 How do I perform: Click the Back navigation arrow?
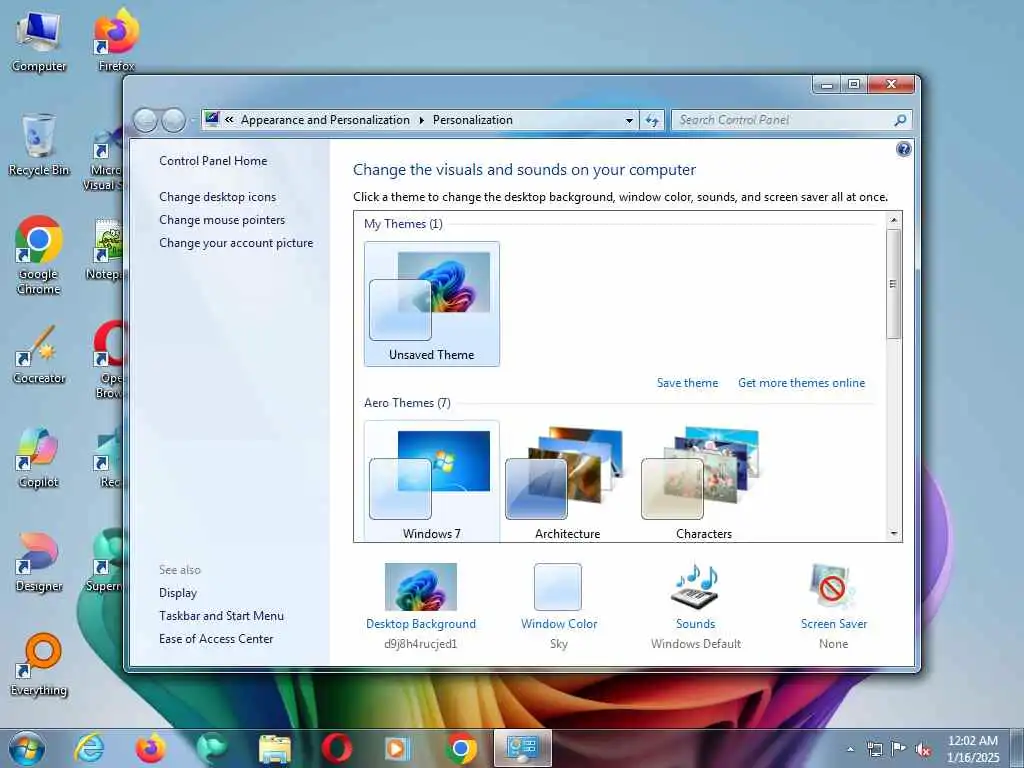point(146,120)
